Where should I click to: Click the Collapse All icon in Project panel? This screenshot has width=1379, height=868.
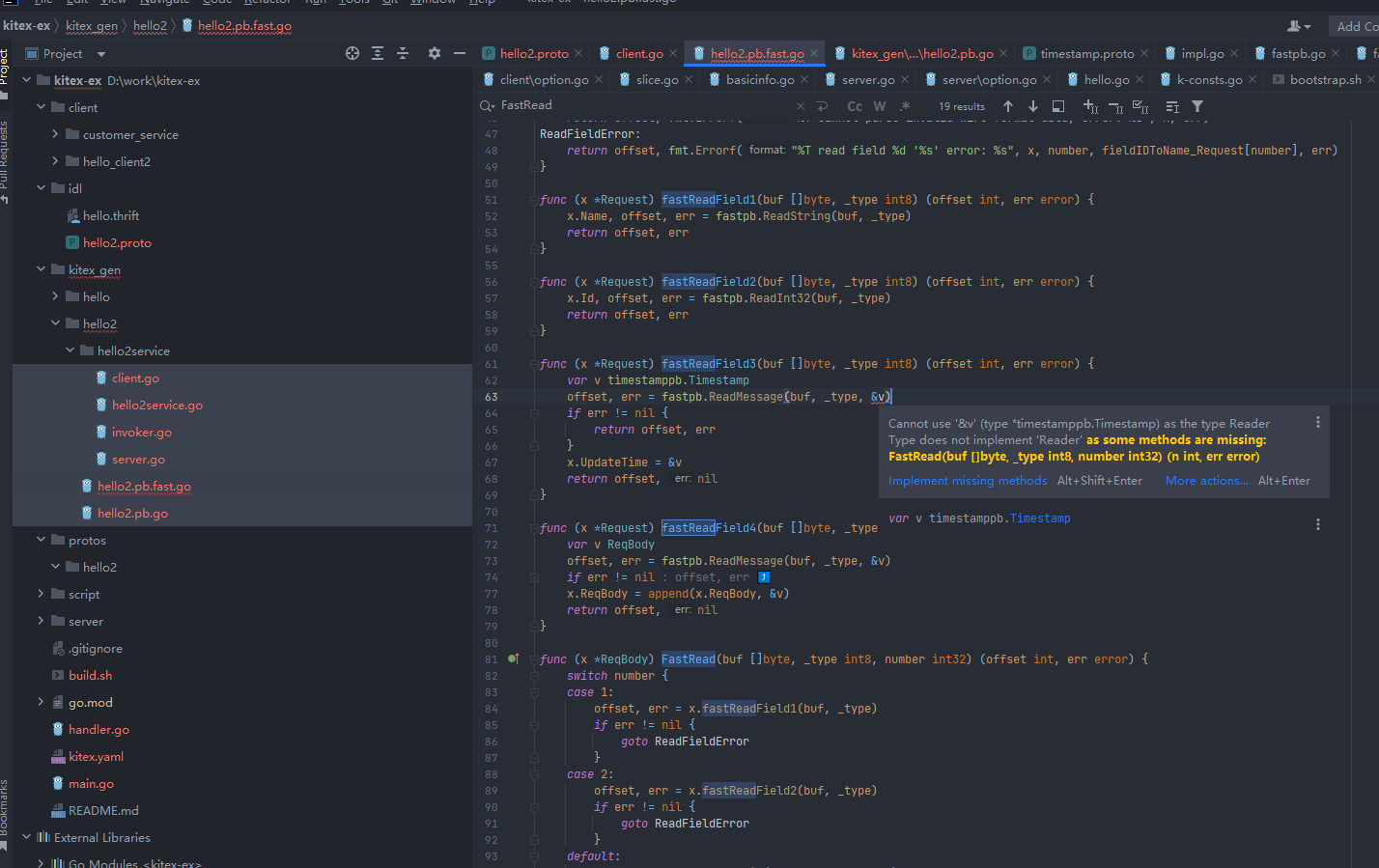click(x=403, y=54)
